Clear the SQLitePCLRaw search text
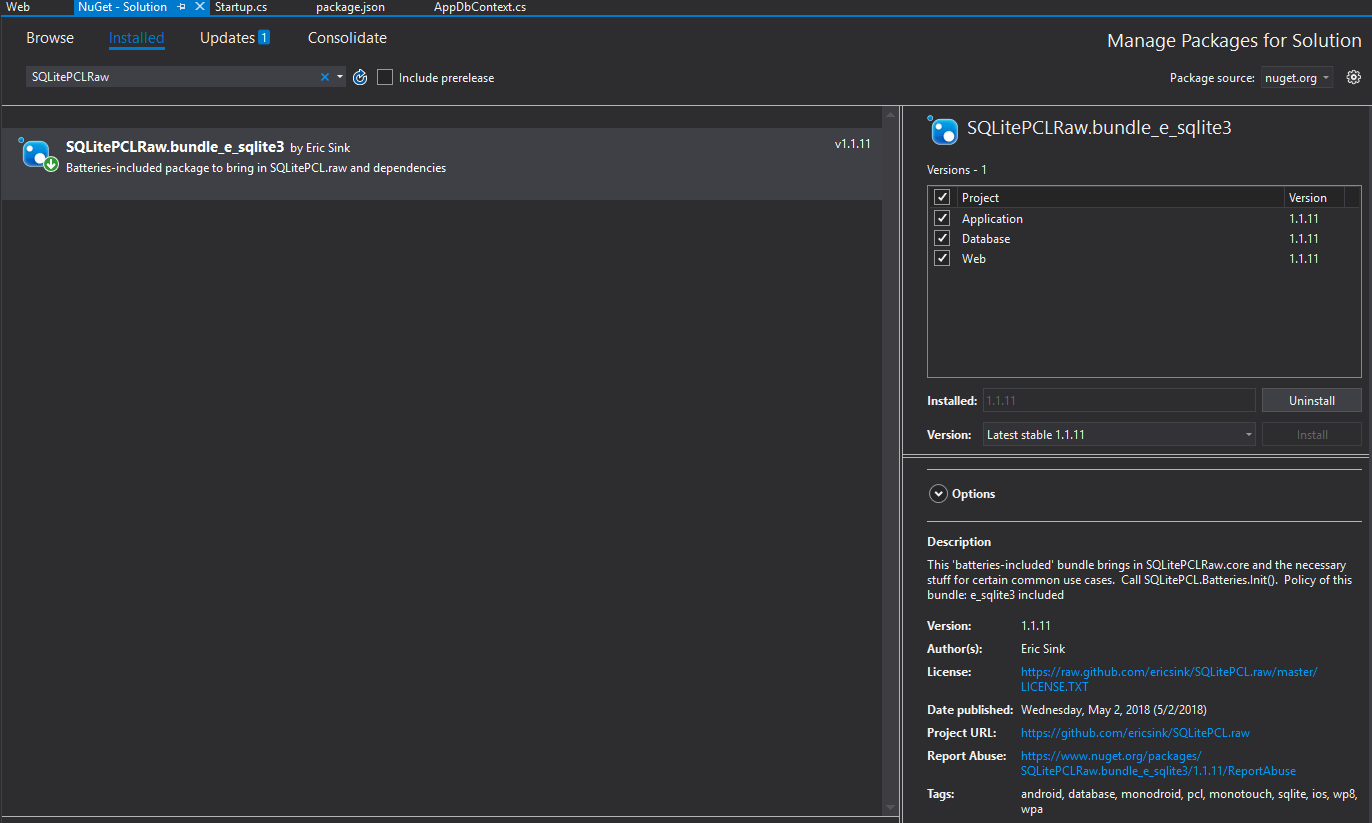The width and height of the screenshot is (1372, 823). click(x=324, y=77)
